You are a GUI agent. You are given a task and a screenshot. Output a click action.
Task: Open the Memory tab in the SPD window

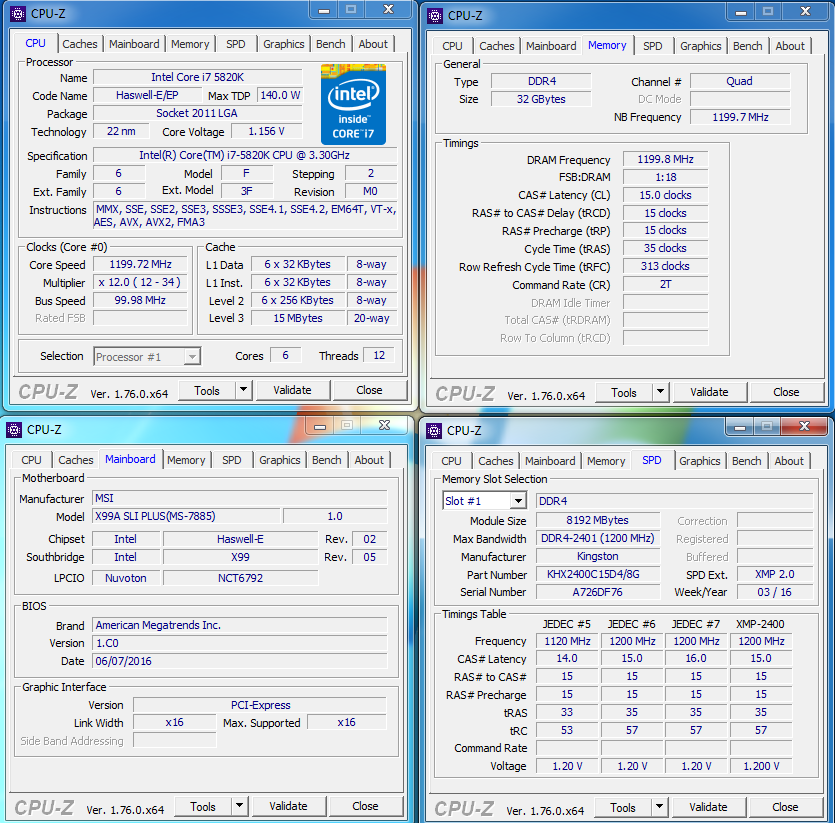tap(606, 461)
